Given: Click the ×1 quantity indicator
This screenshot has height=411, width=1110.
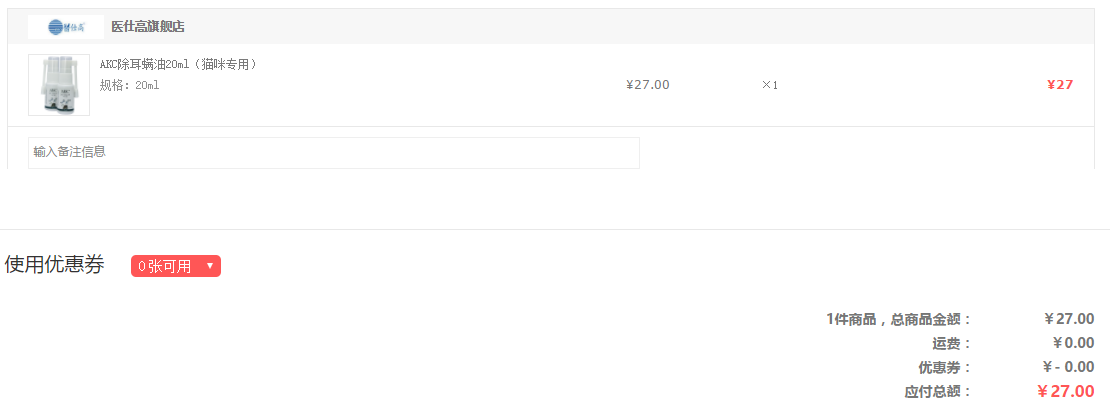Looking at the screenshot, I should pyautogui.click(x=769, y=85).
